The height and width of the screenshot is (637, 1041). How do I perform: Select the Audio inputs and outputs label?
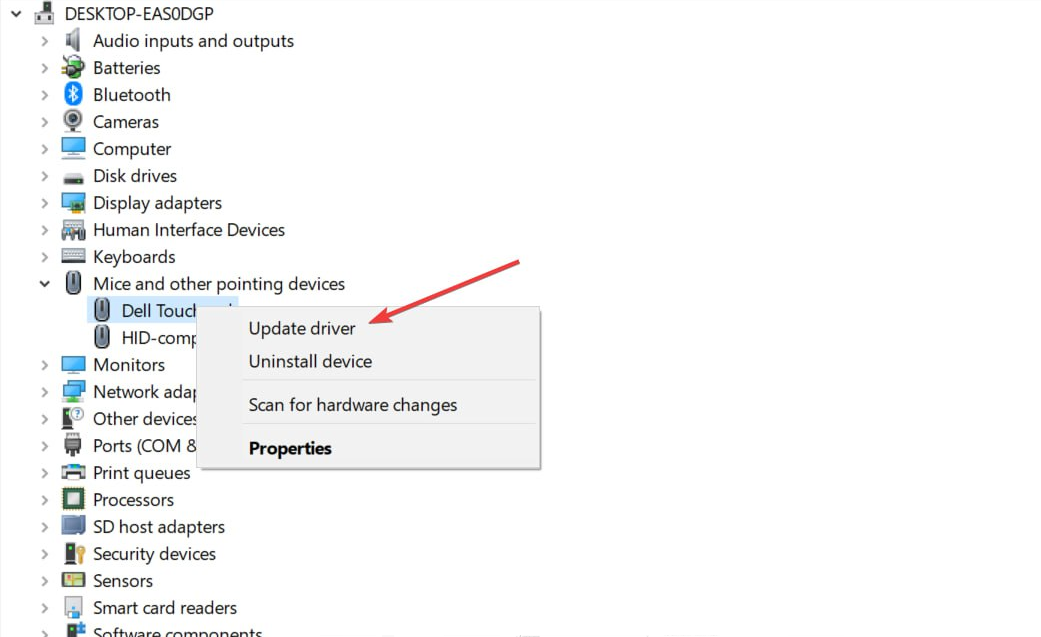click(193, 41)
